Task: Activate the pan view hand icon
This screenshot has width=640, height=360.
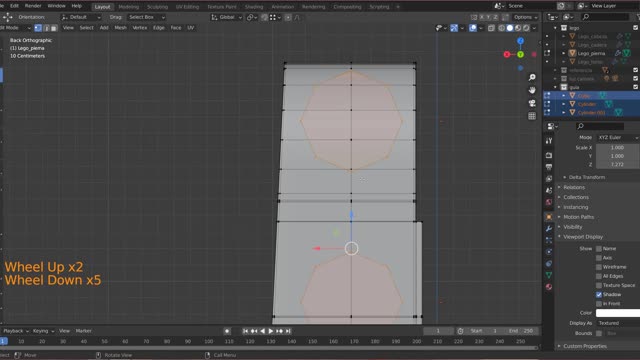Action: (x=532, y=90)
